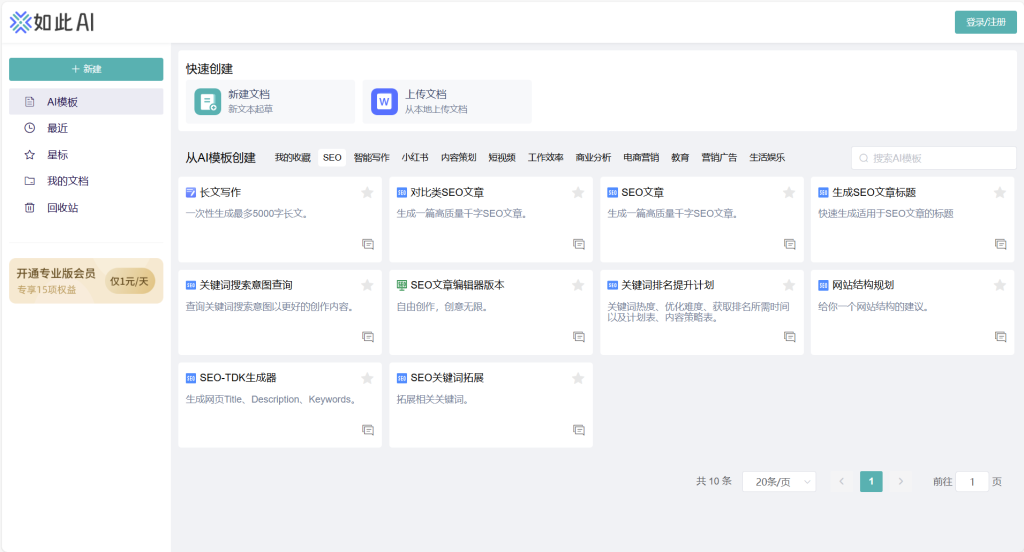This screenshot has width=1024, height=552.
Task: Star the 关键词搜索意图查询 template
Action: pos(367,285)
